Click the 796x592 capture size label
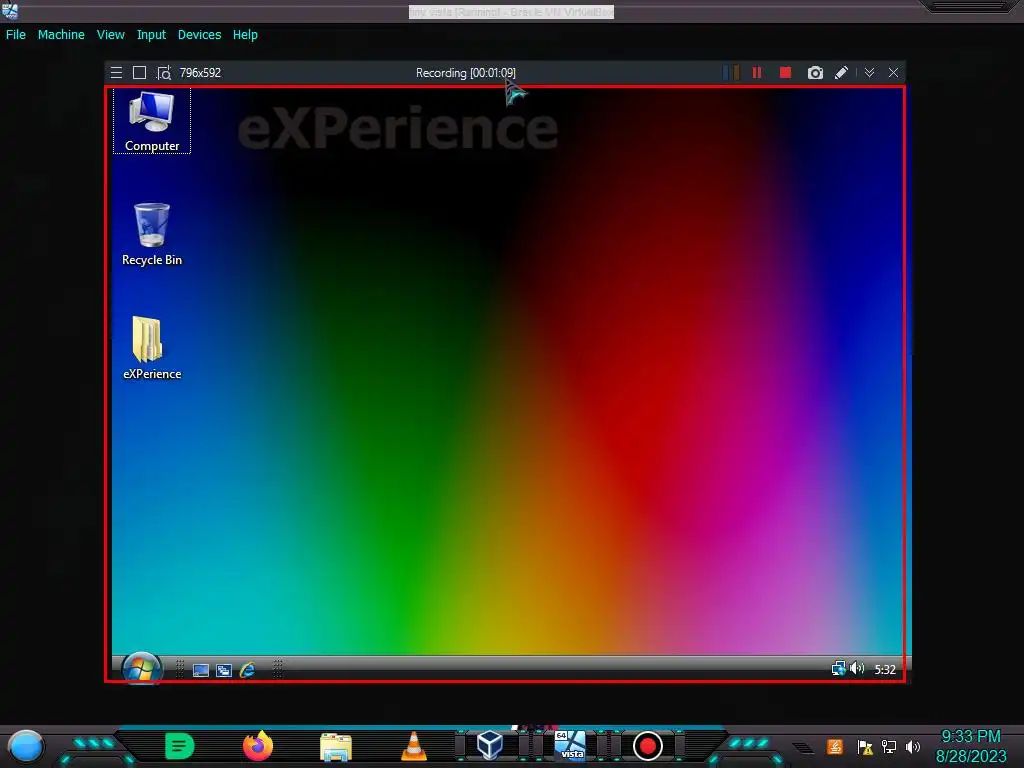The image size is (1024, 768). [200, 72]
